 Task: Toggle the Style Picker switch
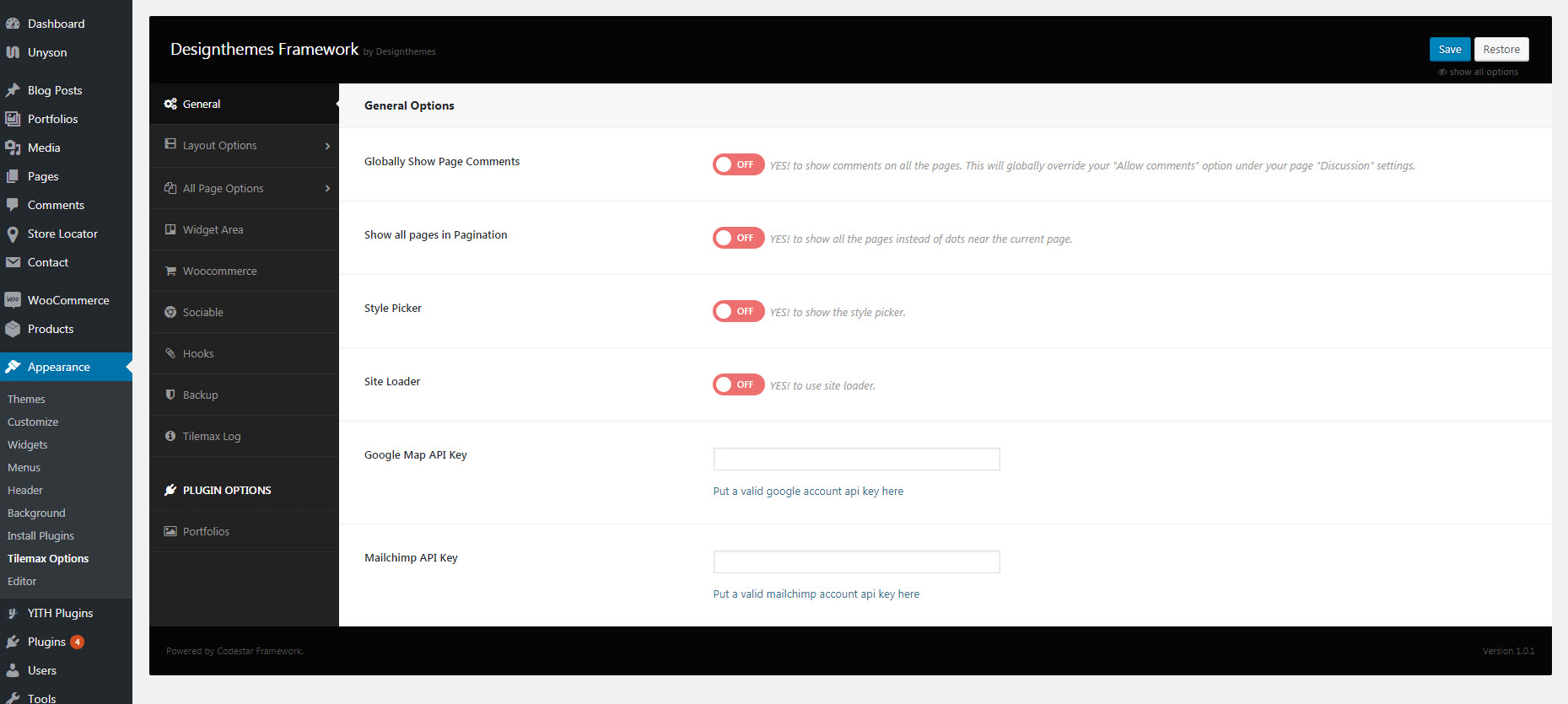(738, 311)
